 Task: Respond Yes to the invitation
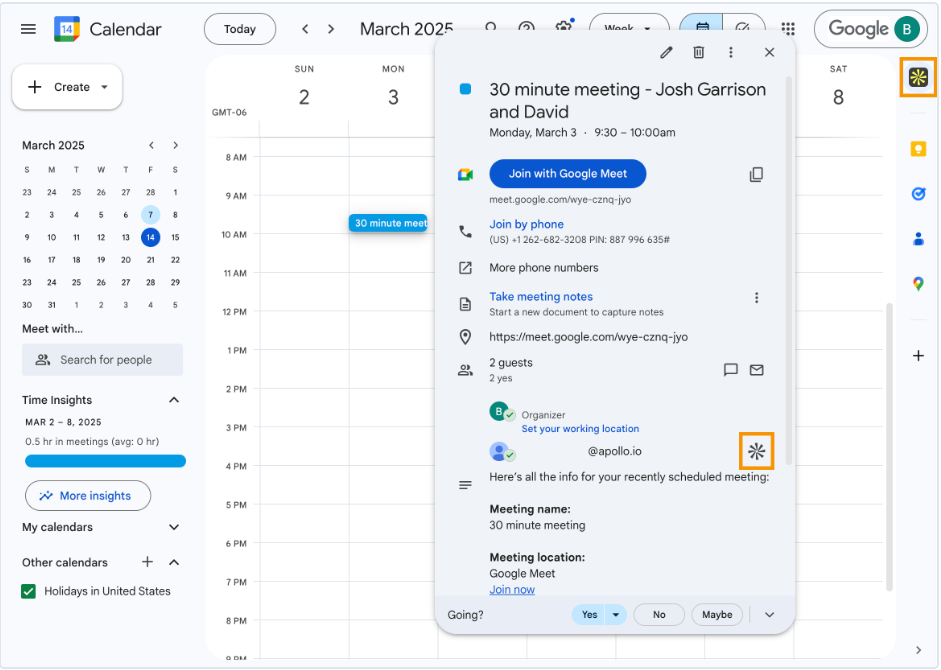tap(589, 614)
